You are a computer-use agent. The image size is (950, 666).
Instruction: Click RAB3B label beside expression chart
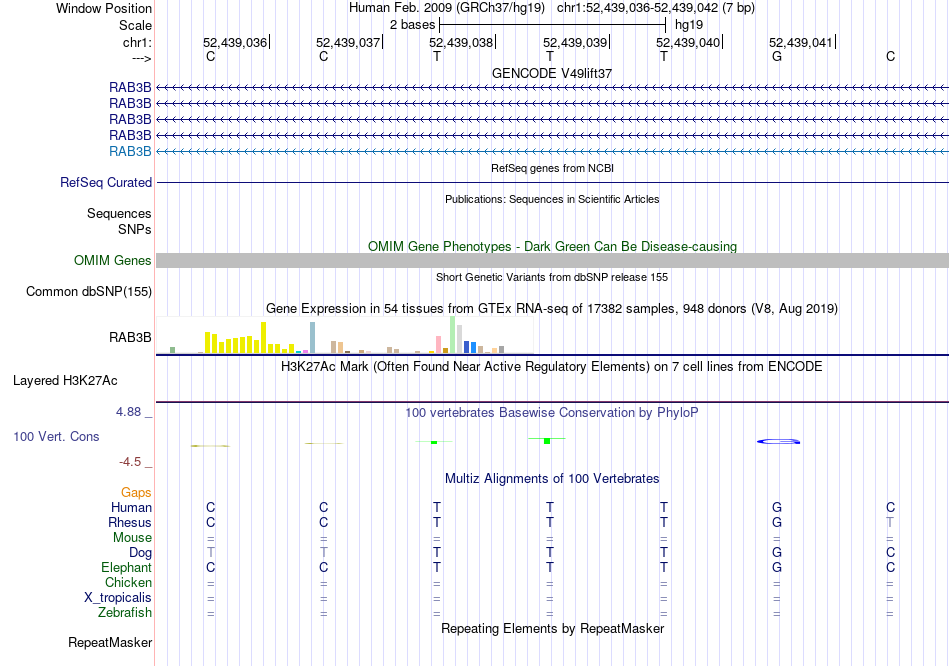(x=130, y=338)
